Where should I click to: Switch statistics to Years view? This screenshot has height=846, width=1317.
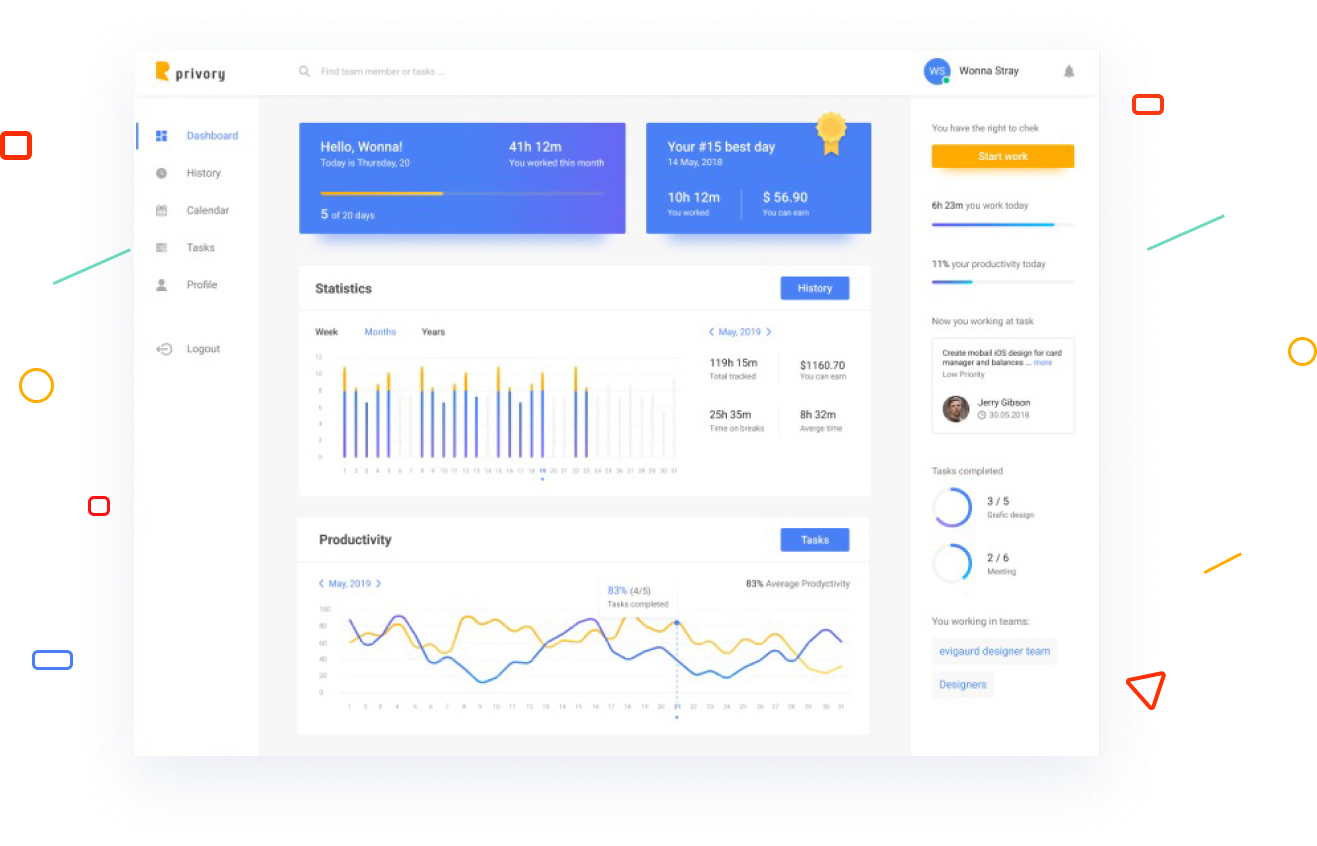pyautogui.click(x=433, y=332)
